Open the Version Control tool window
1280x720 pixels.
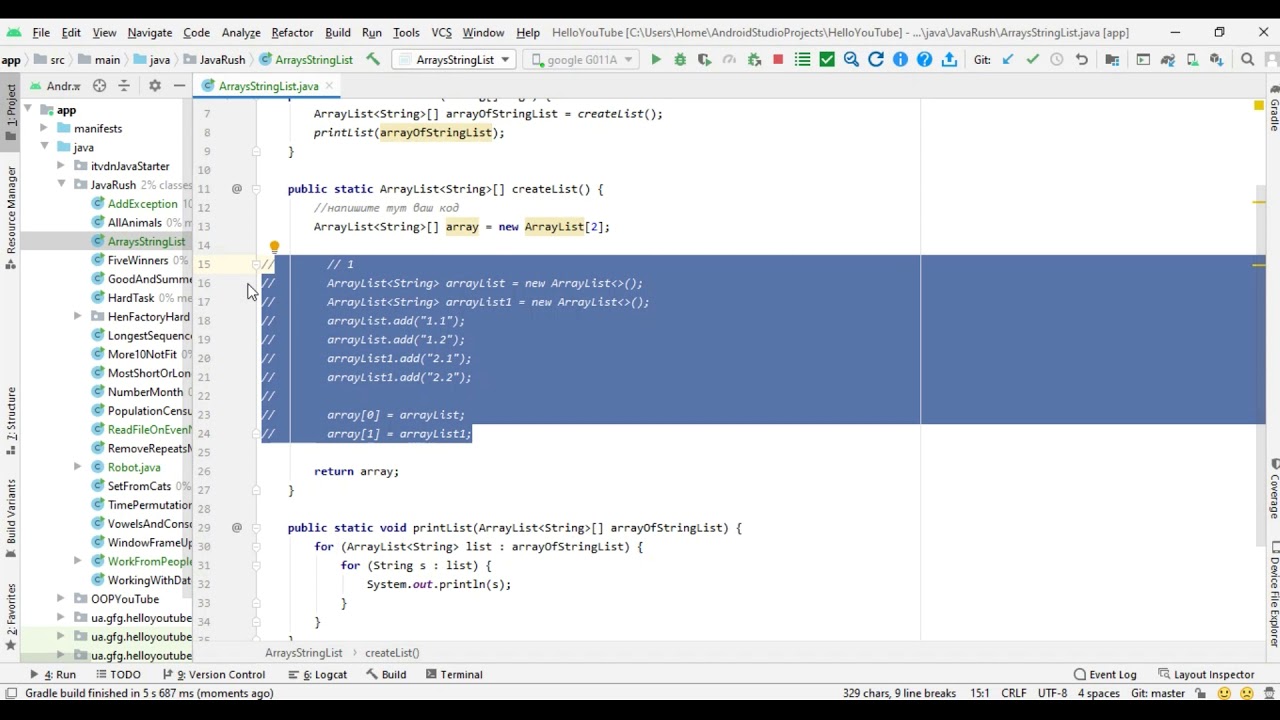214,675
